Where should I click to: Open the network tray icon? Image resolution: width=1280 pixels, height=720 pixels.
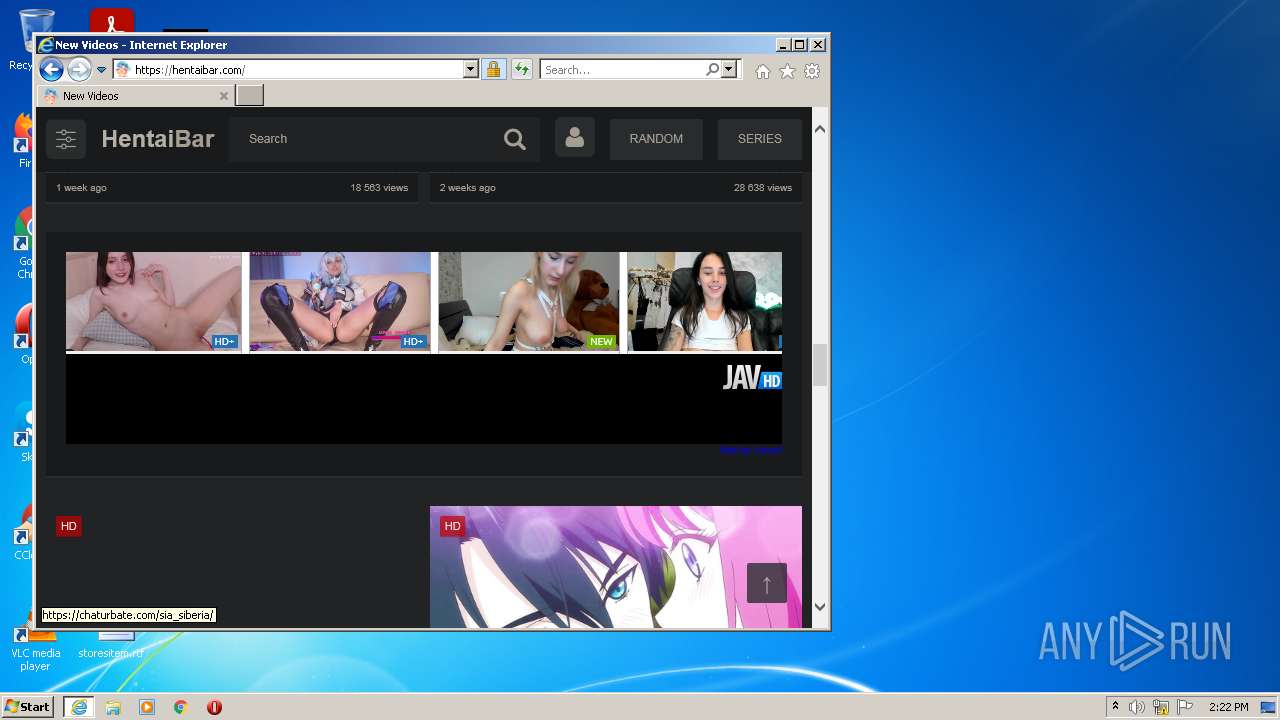1161,707
